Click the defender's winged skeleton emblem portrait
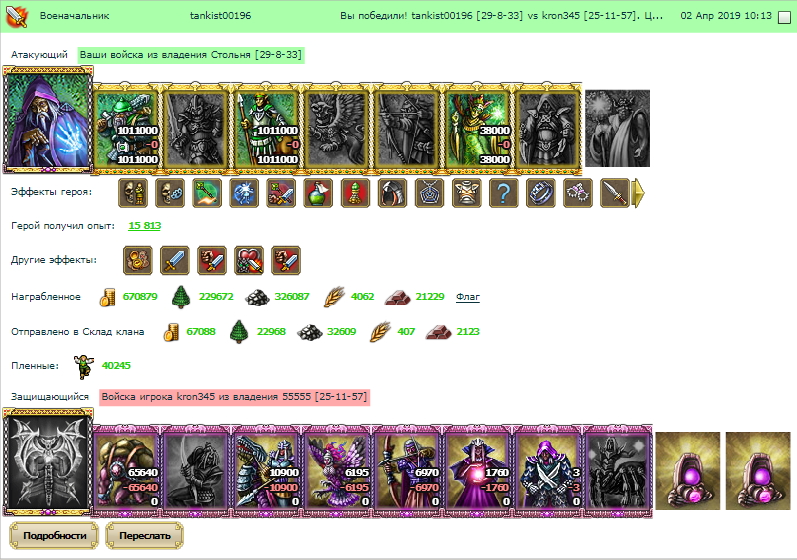Screen dimensions: 797x560 [x=47, y=461]
